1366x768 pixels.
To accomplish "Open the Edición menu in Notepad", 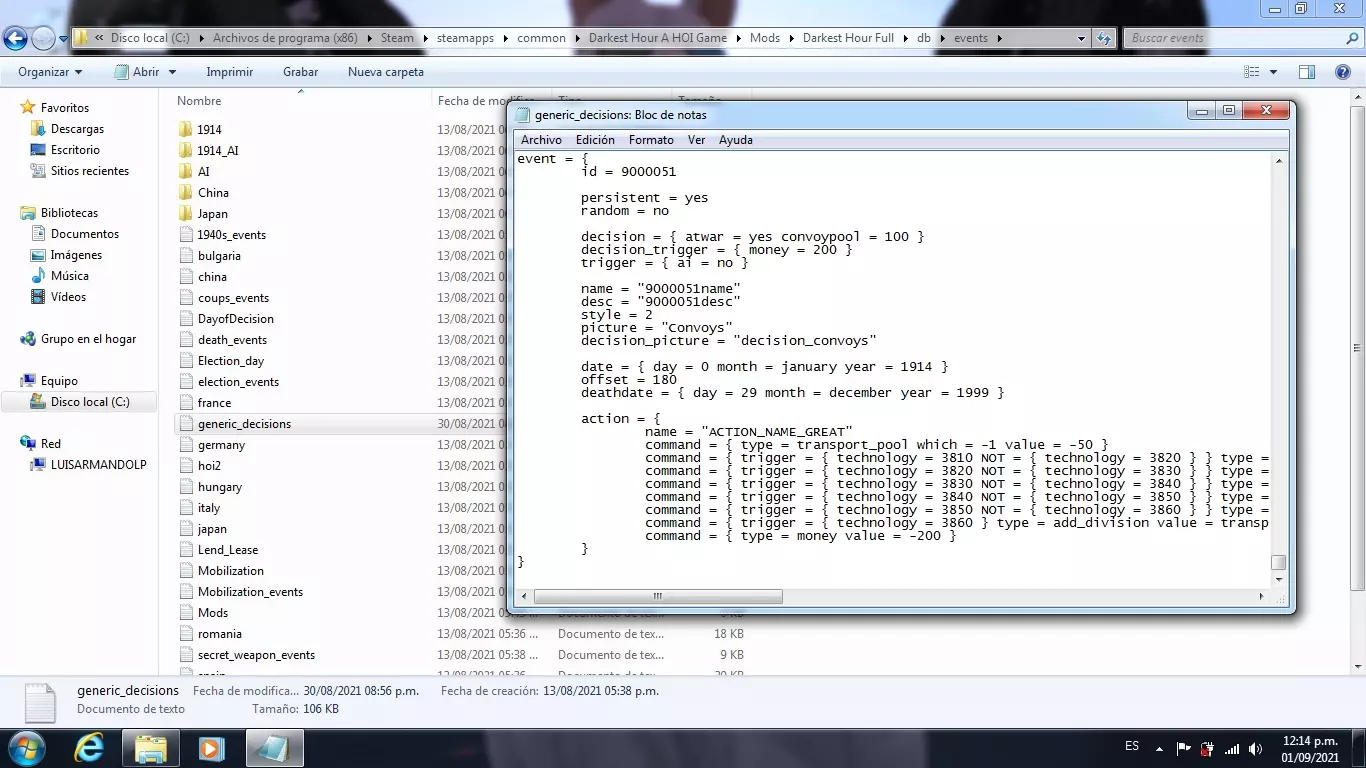I will 595,140.
